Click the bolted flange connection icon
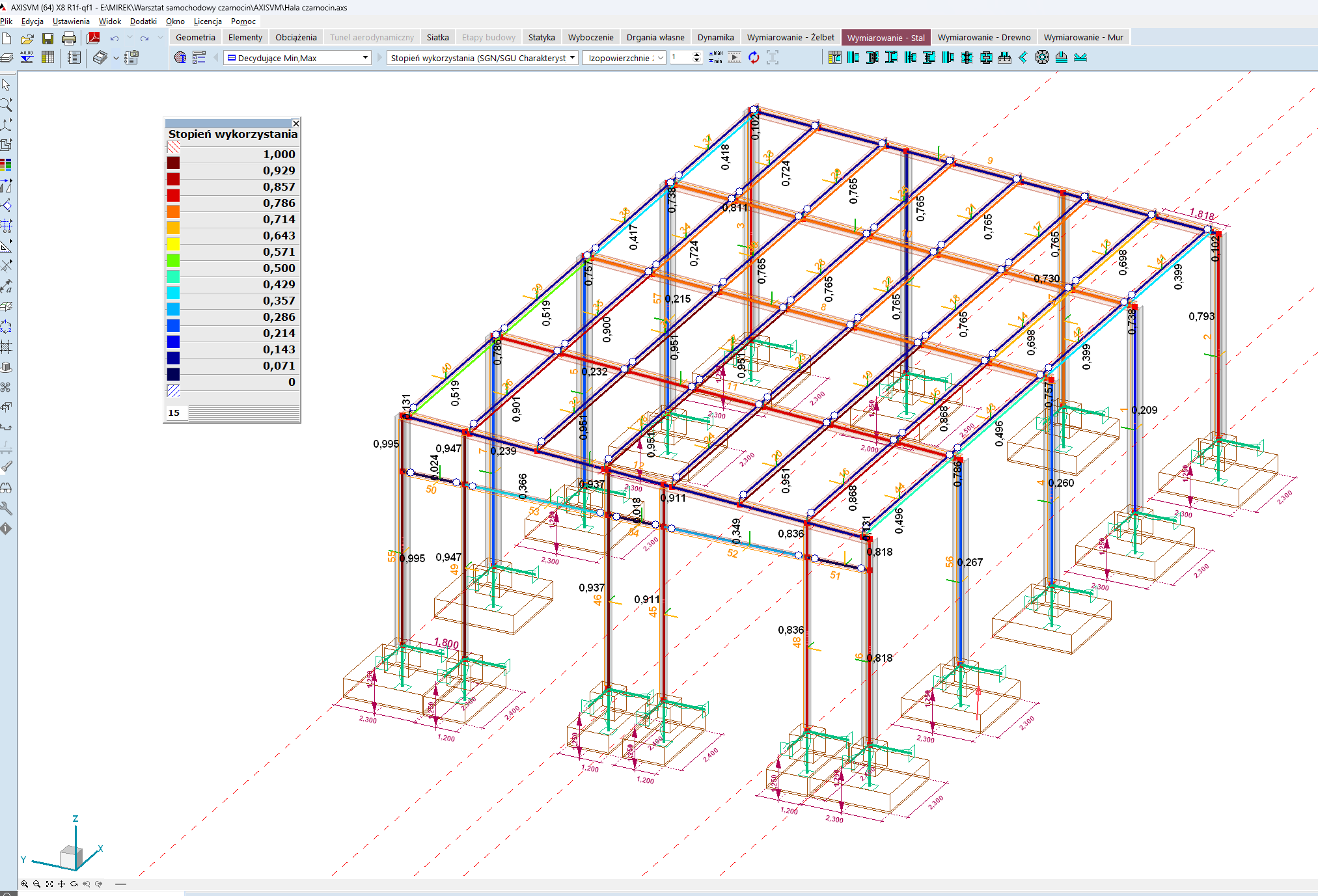 point(1042,57)
